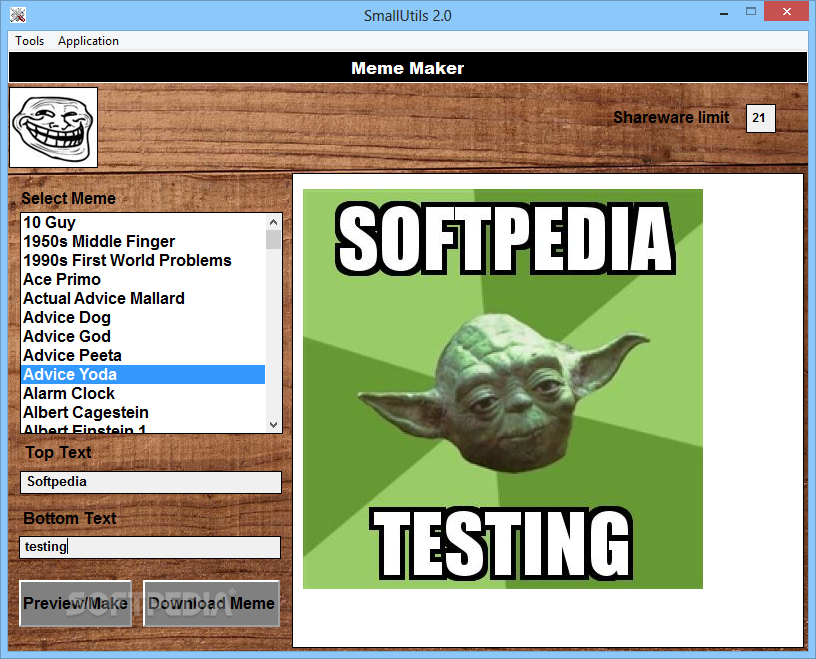Choose Advice Peeta from the list

pos(143,356)
